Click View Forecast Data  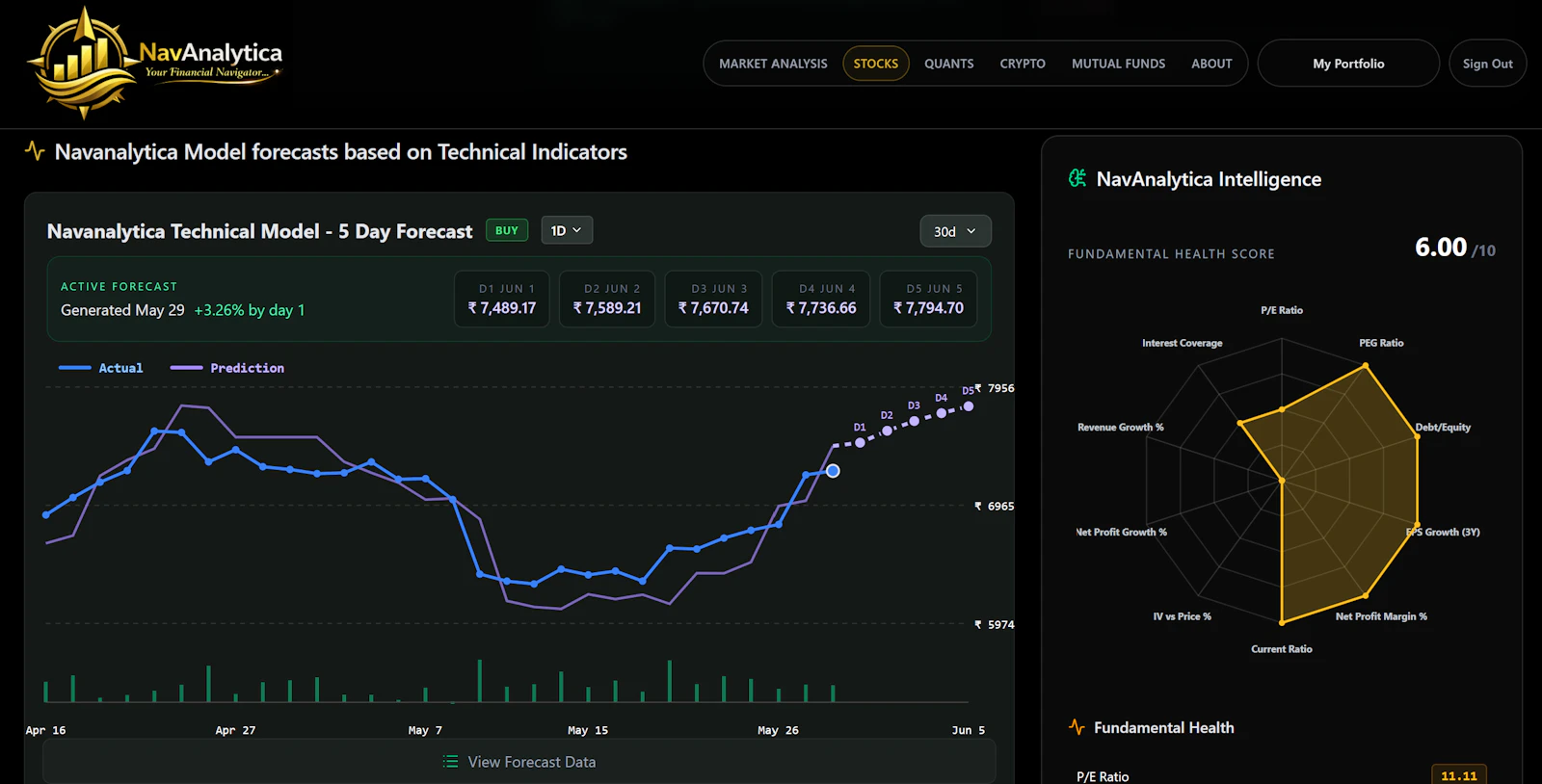(x=518, y=762)
